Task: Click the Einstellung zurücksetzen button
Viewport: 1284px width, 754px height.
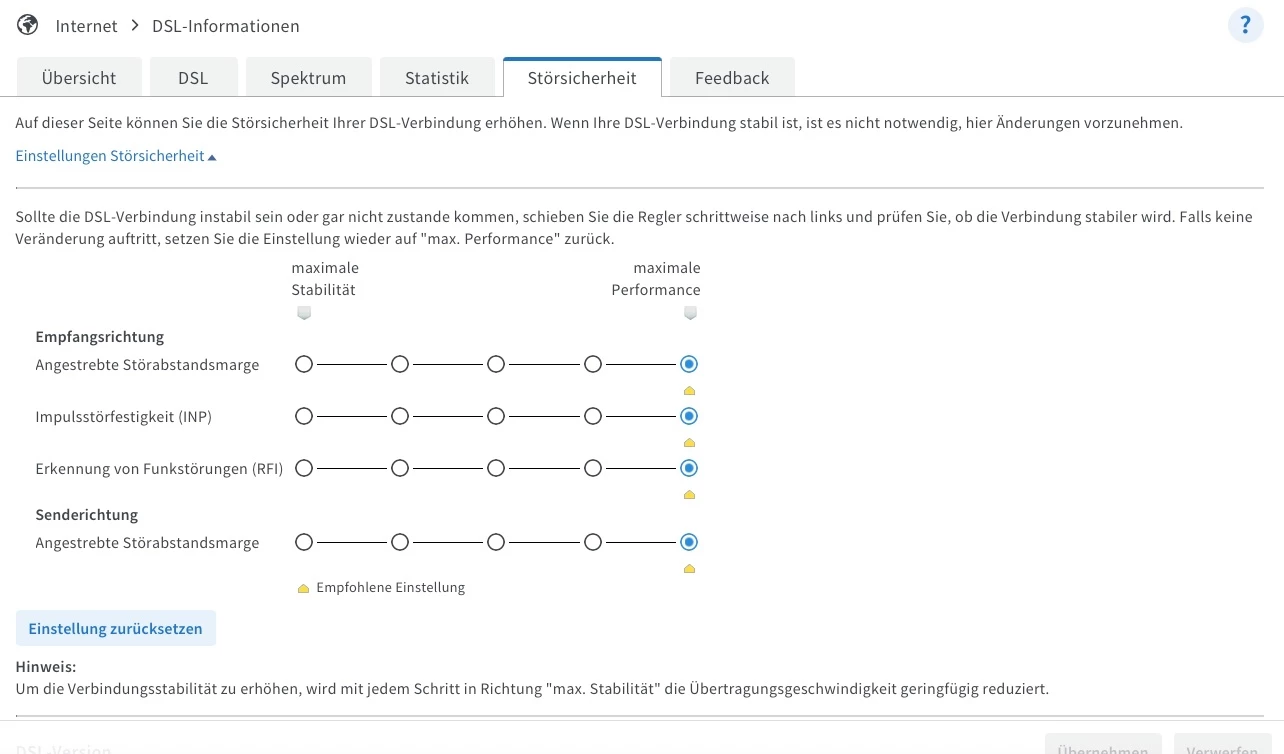Action: coord(115,629)
